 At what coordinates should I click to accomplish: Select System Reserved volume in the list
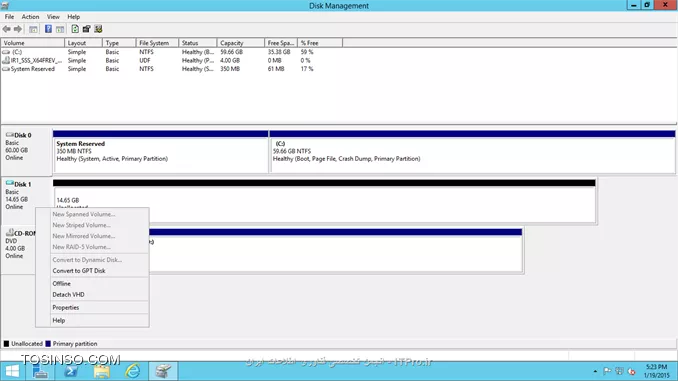coord(32,69)
